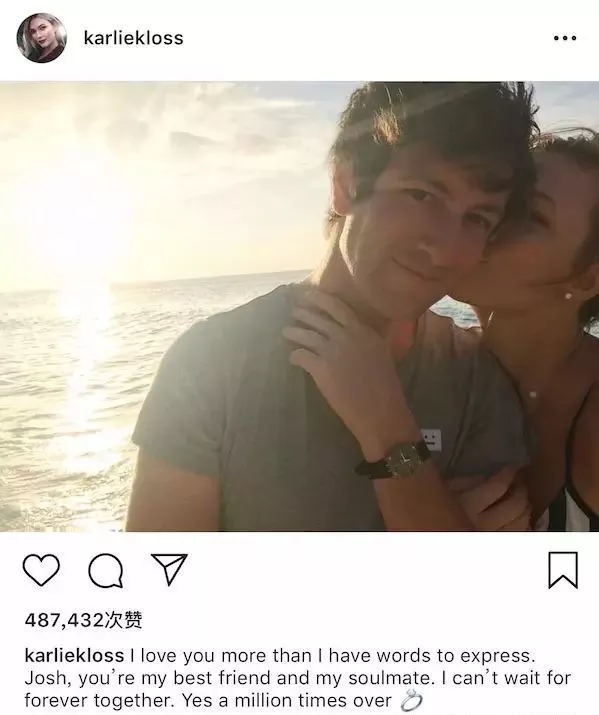Open karliekloss profile picture avatar
Viewport: 599px width, 715px height.
[41, 38]
